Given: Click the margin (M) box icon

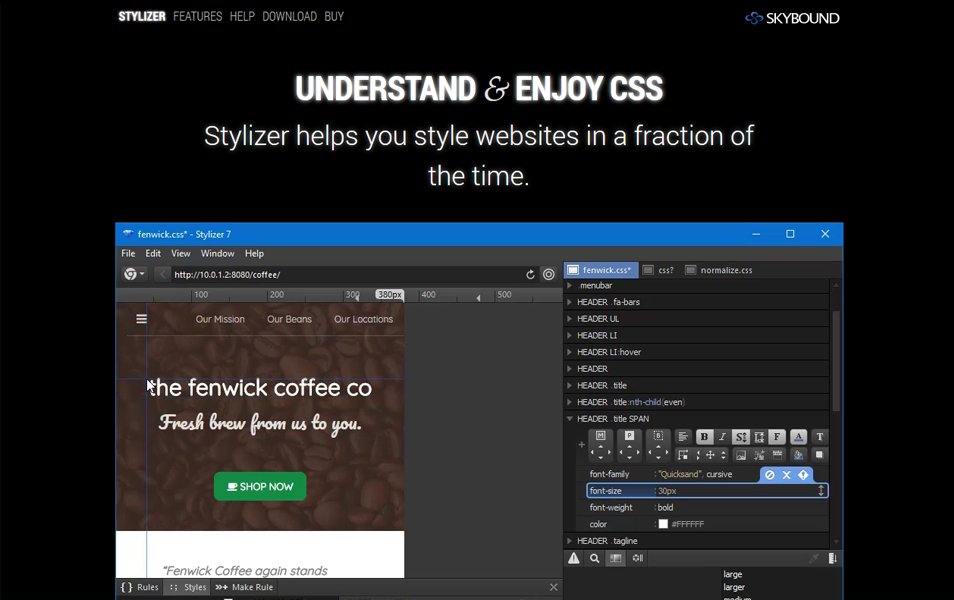Looking at the screenshot, I should (x=601, y=435).
